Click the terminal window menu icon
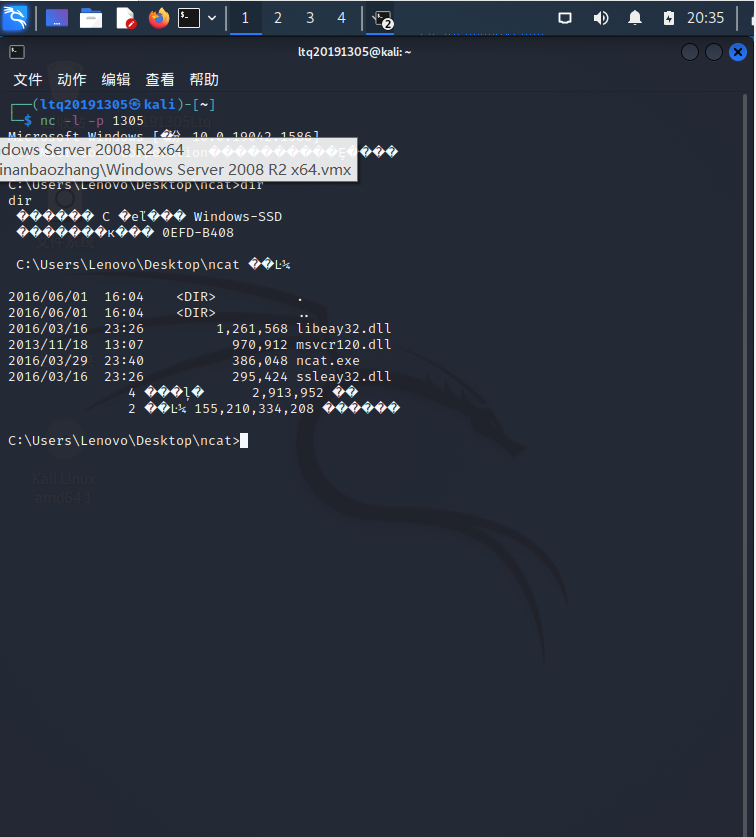 [17, 52]
